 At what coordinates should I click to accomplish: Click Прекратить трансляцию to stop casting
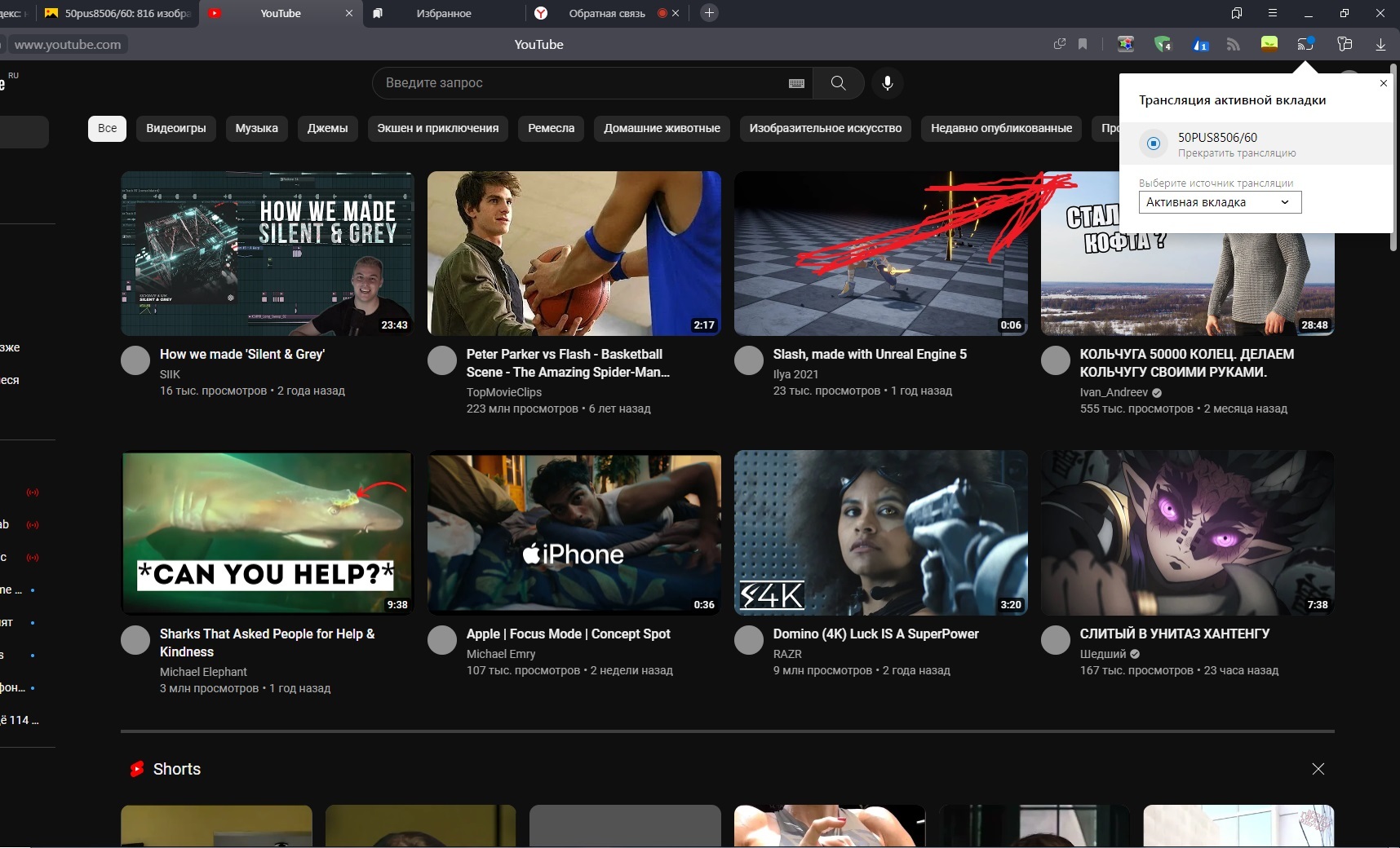pyautogui.click(x=1237, y=153)
